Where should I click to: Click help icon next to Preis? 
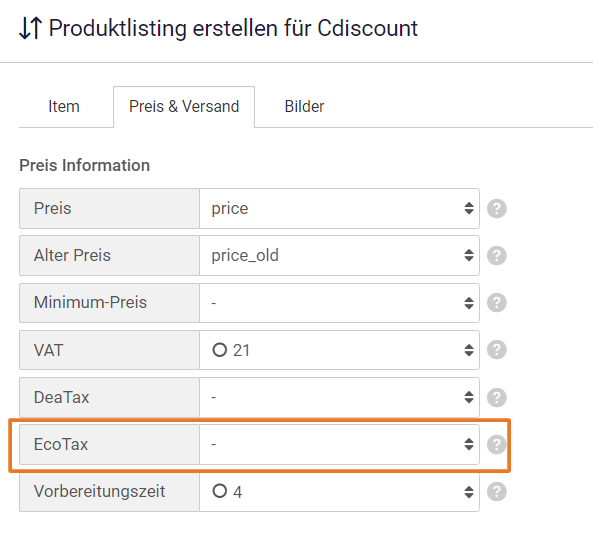497,208
